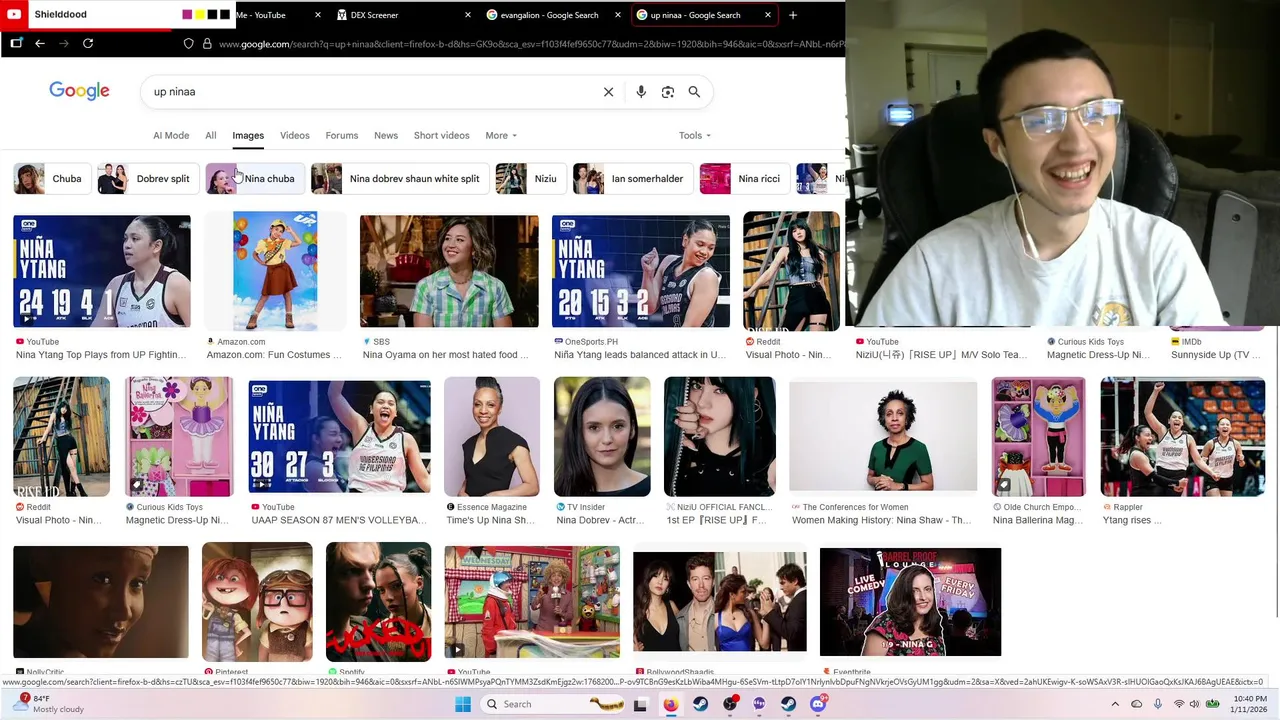Click the 'Sunnyside Up (TV ...' IMDb link
Image resolution: width=1280 pixels, height=720 pixels.
point(1216,355)
